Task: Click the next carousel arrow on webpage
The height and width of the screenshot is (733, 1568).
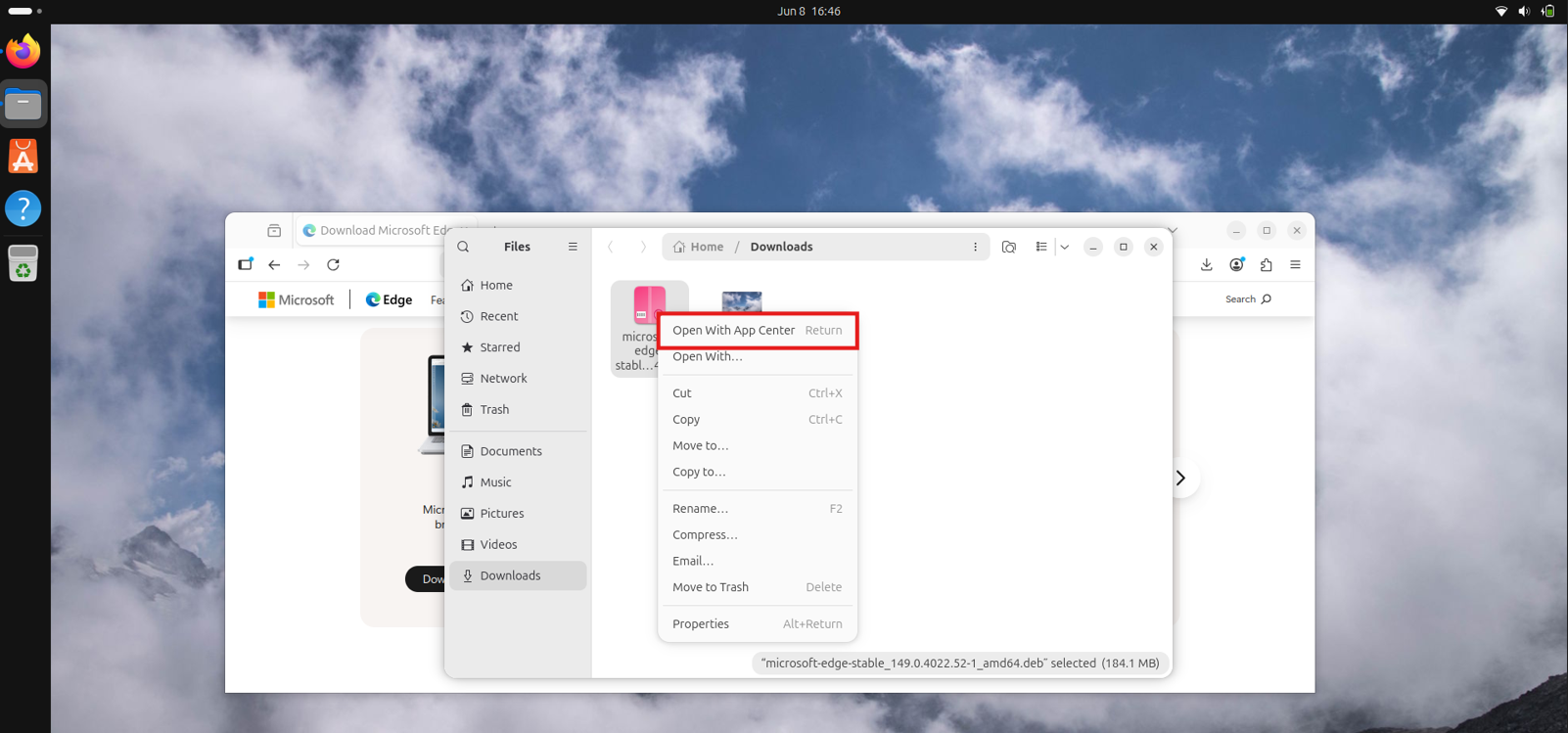Action: pos(1181,479)
